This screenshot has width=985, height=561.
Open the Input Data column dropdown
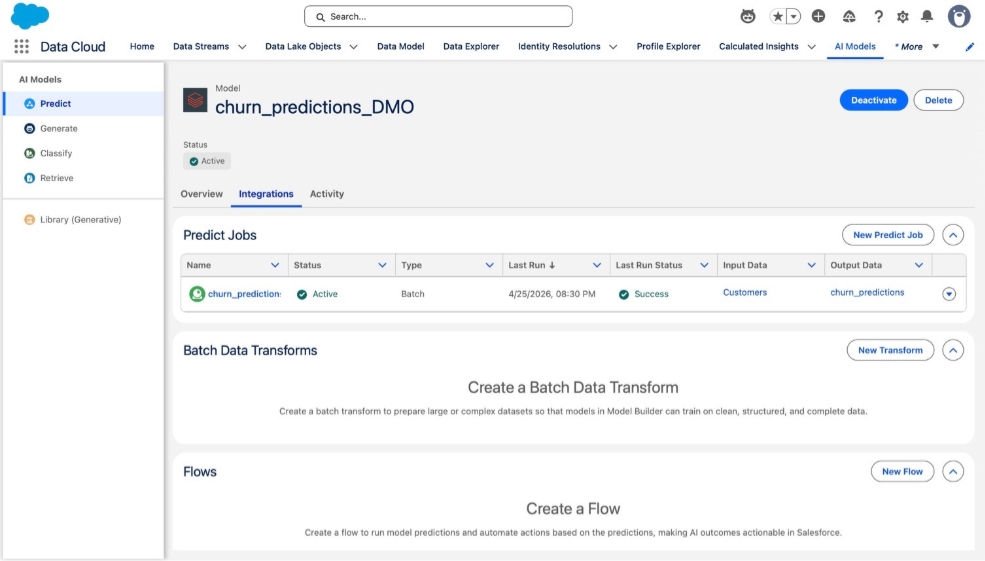coord(812,265)
